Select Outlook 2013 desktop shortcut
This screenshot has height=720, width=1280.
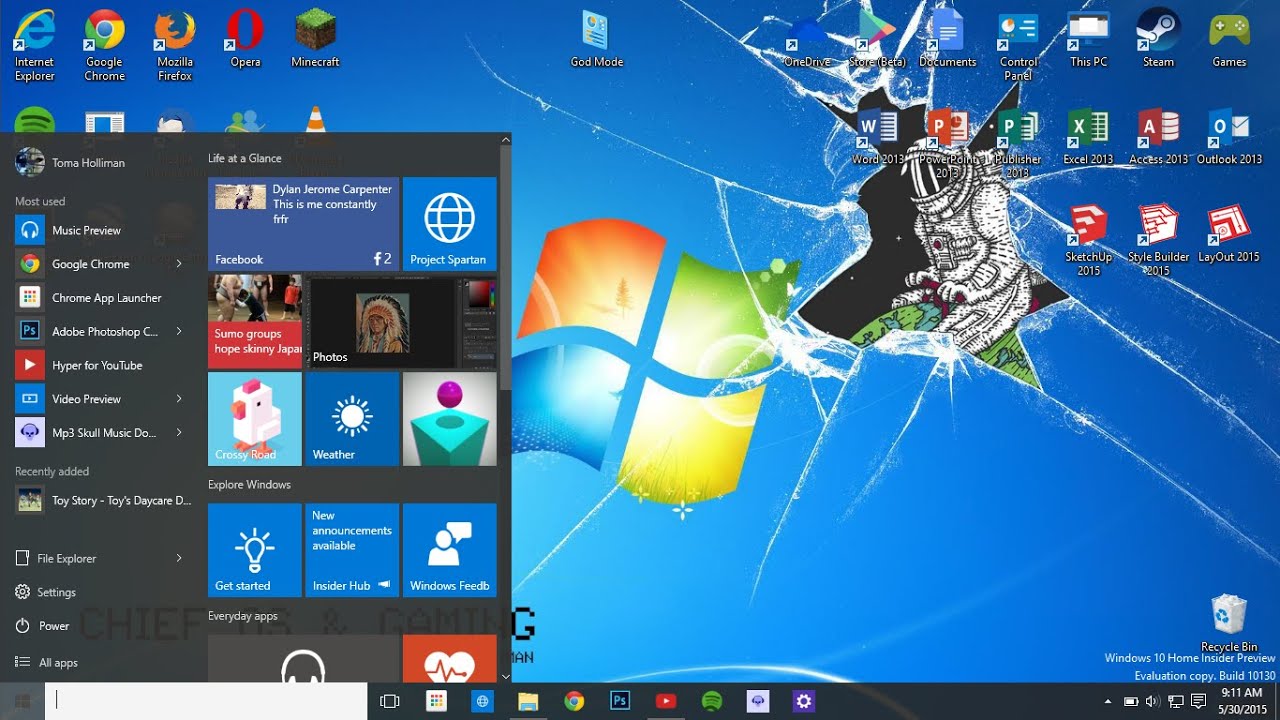[1229, 137]
